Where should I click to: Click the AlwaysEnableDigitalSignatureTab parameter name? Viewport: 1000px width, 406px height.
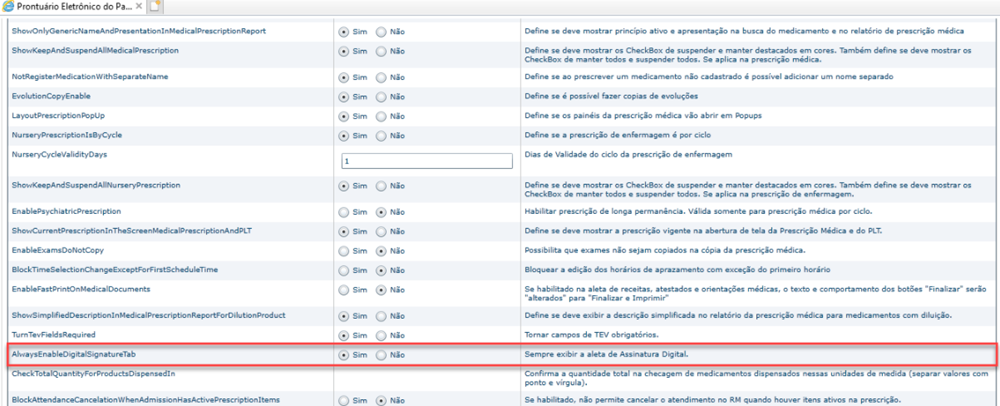(x=73, y=354)
